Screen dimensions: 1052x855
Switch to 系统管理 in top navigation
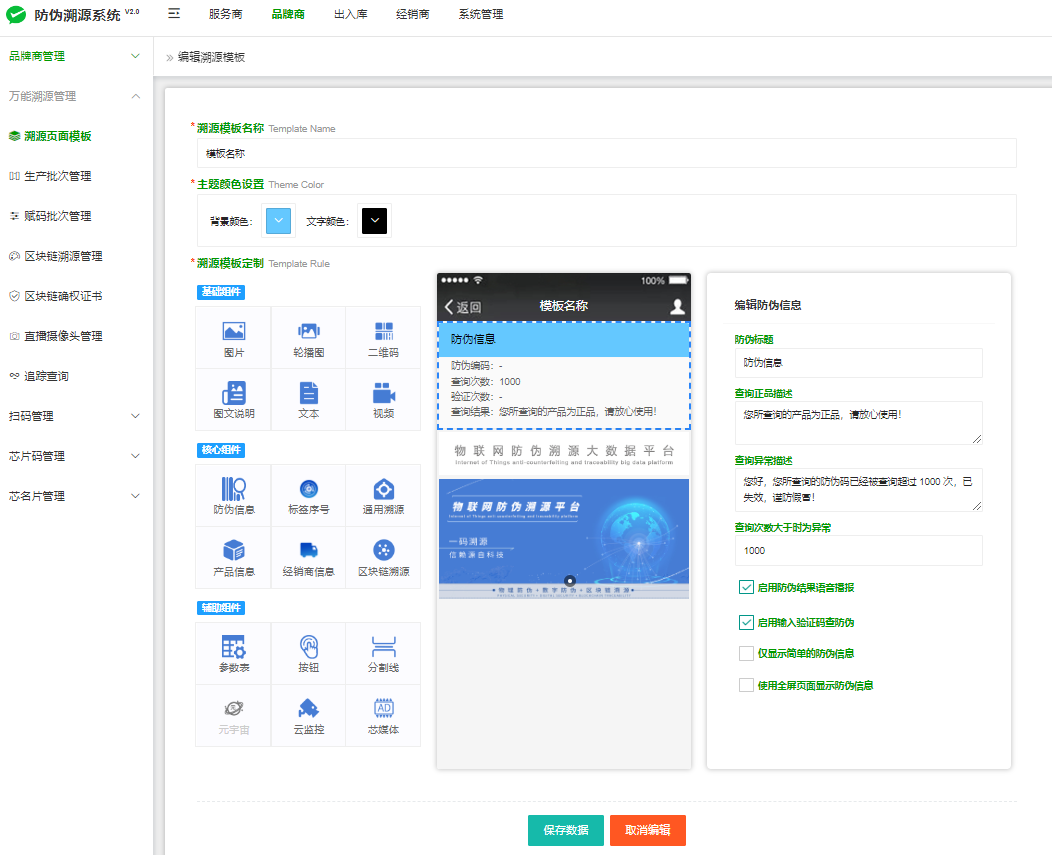coord(481,15)
